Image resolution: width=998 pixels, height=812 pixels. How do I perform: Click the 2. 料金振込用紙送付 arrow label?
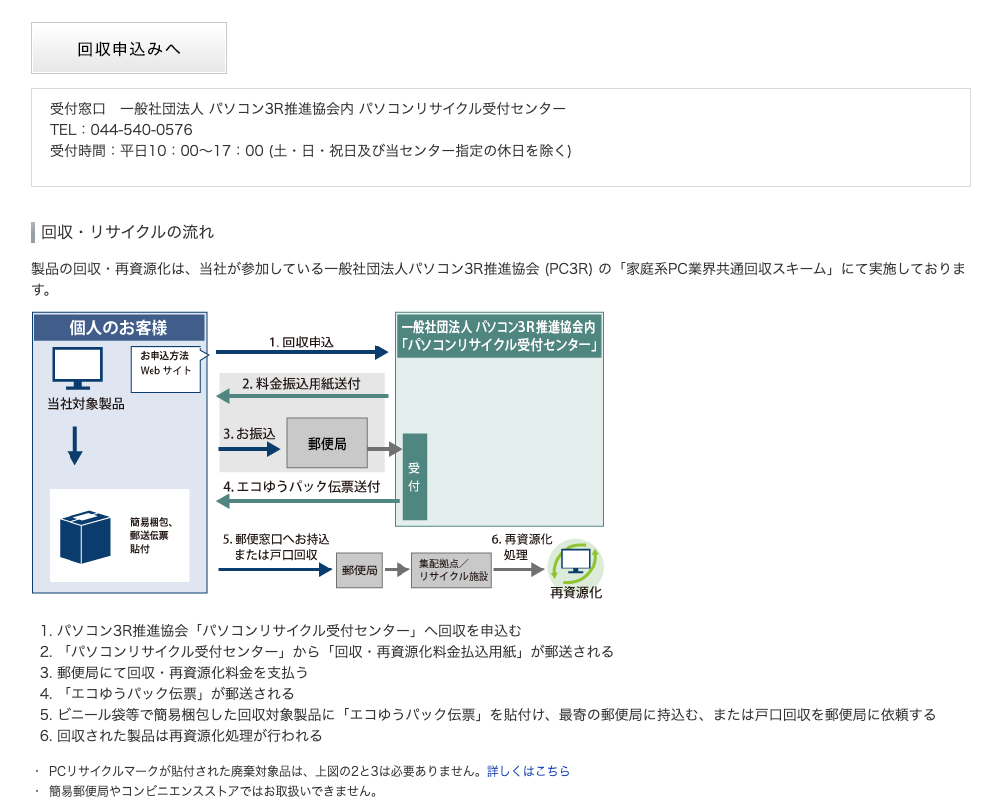coord(300,383)
